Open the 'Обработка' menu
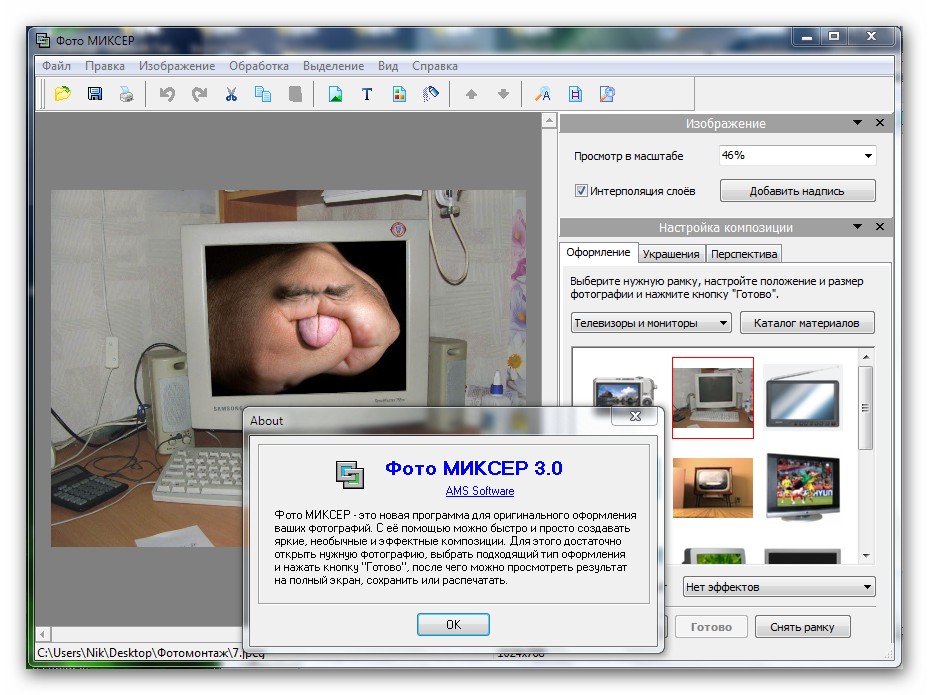 [258, 66]
